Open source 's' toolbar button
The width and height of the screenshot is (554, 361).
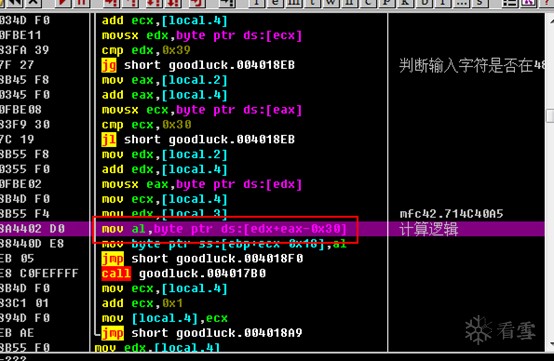[480, 3]
